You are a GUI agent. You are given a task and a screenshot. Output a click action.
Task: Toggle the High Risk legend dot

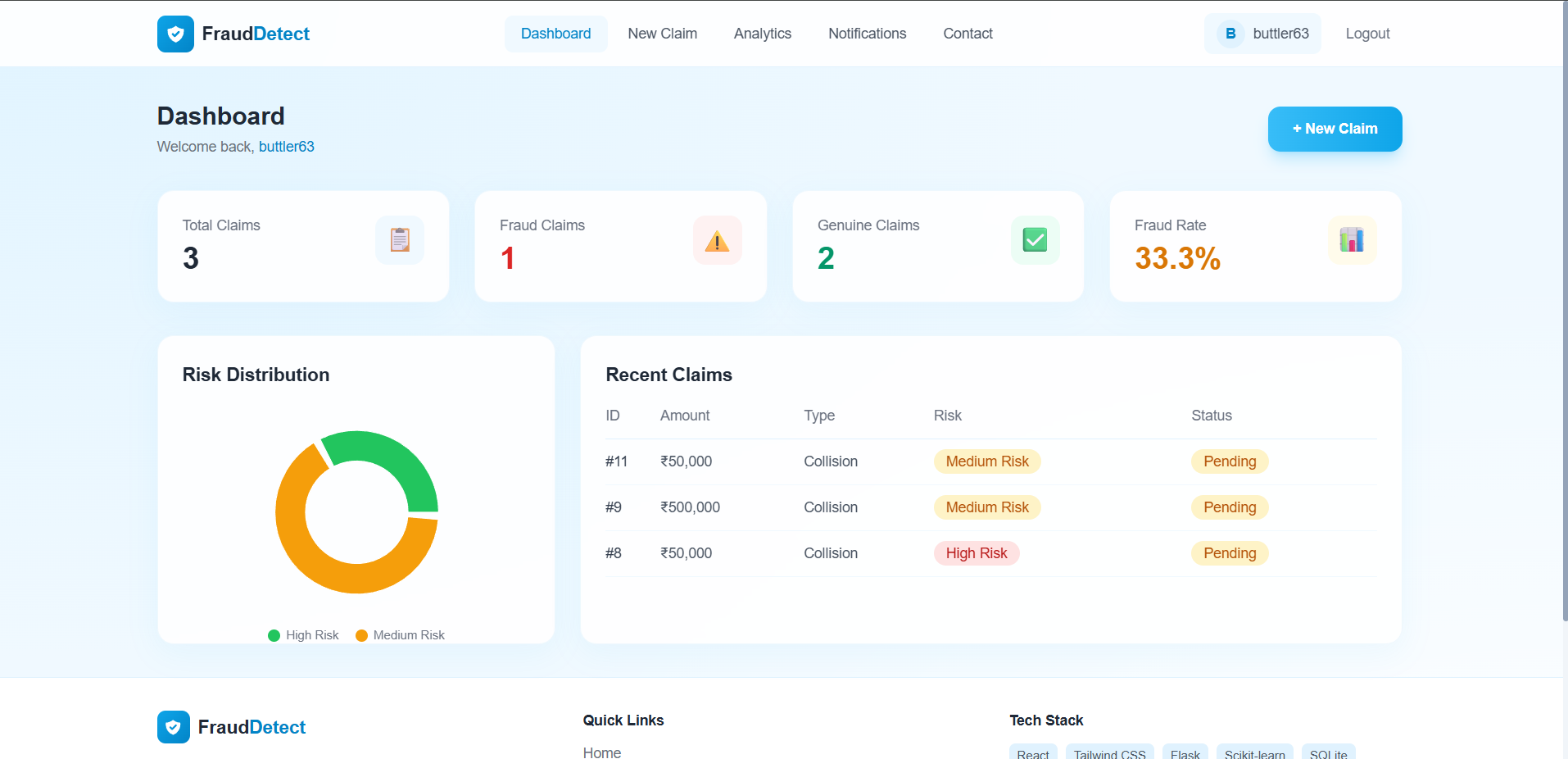(x=274, y=635)
